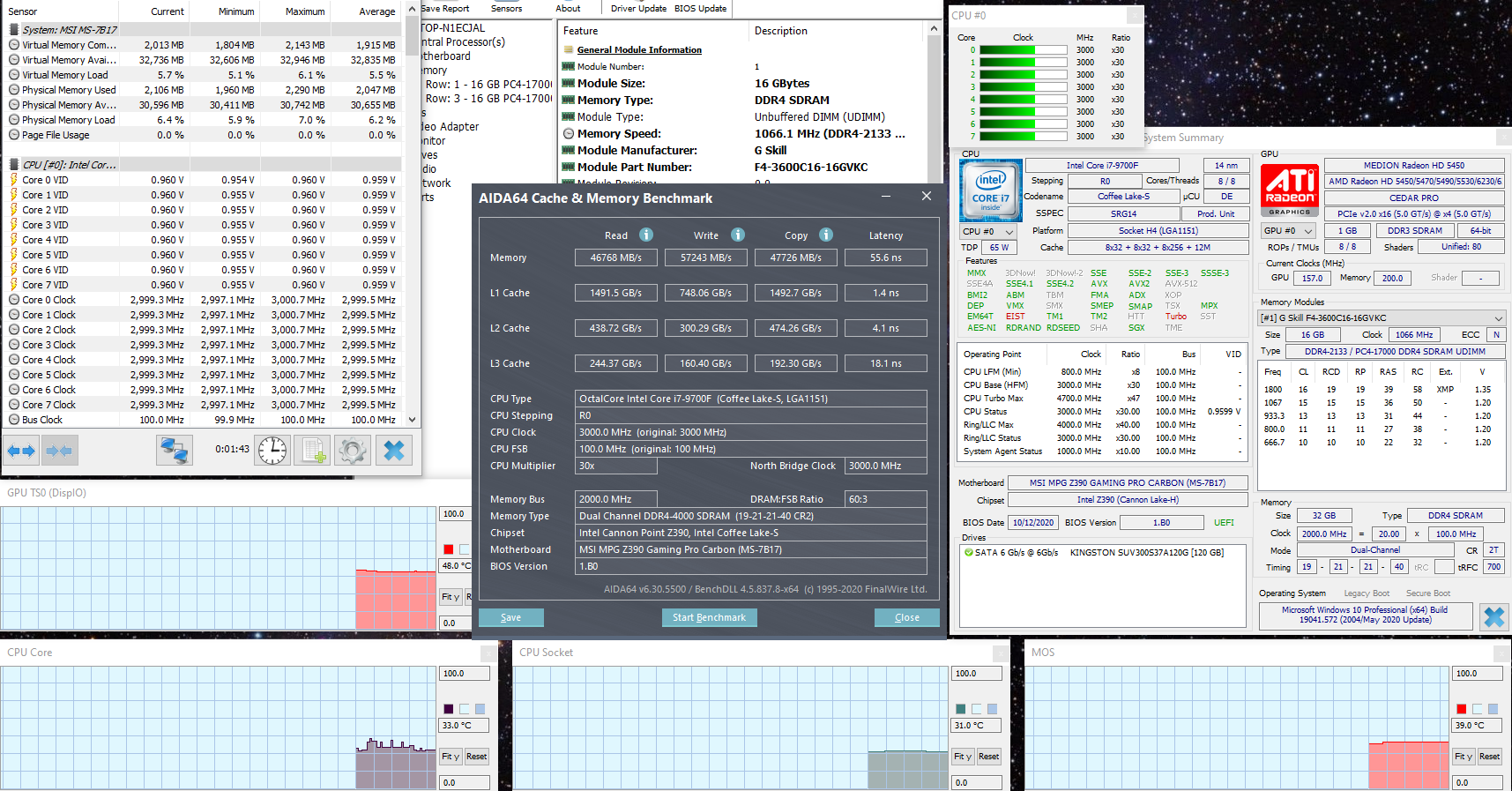This screenshot has width=1512, height=791.
Task: Click the General Module Information header
Action: click(x=639, y=50)
